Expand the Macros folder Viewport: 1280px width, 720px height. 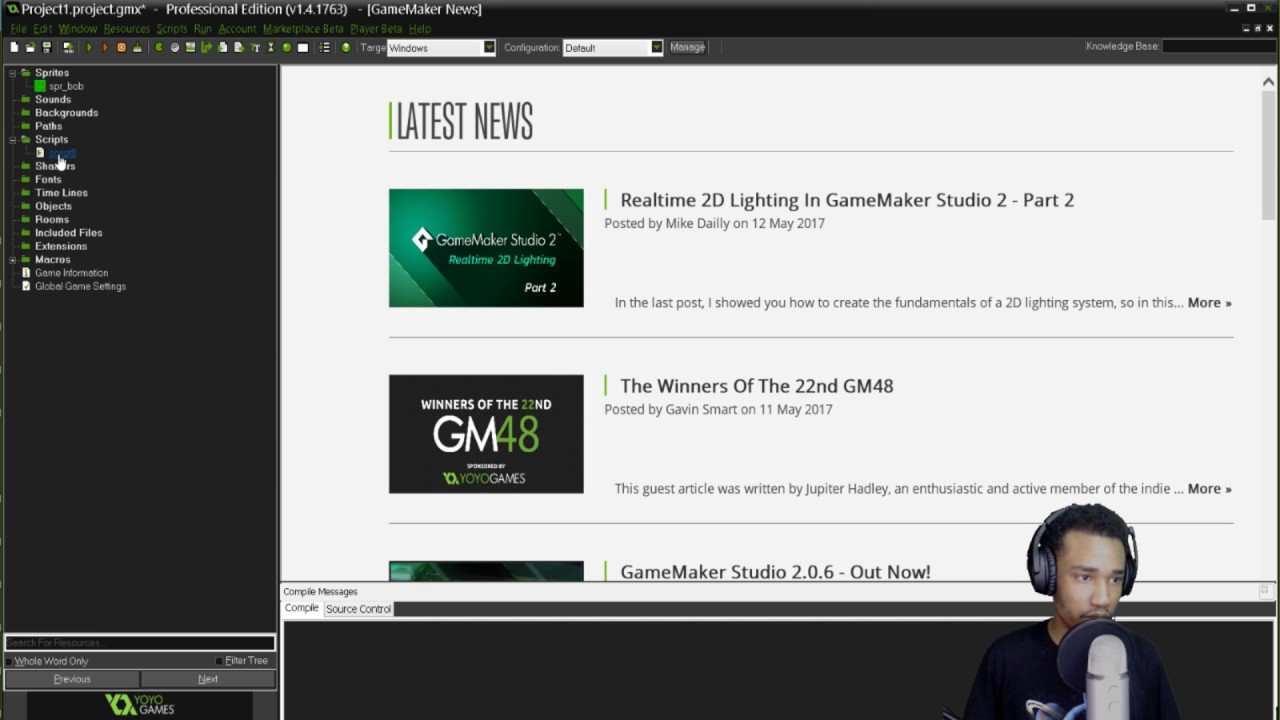(x=13, y=260)
